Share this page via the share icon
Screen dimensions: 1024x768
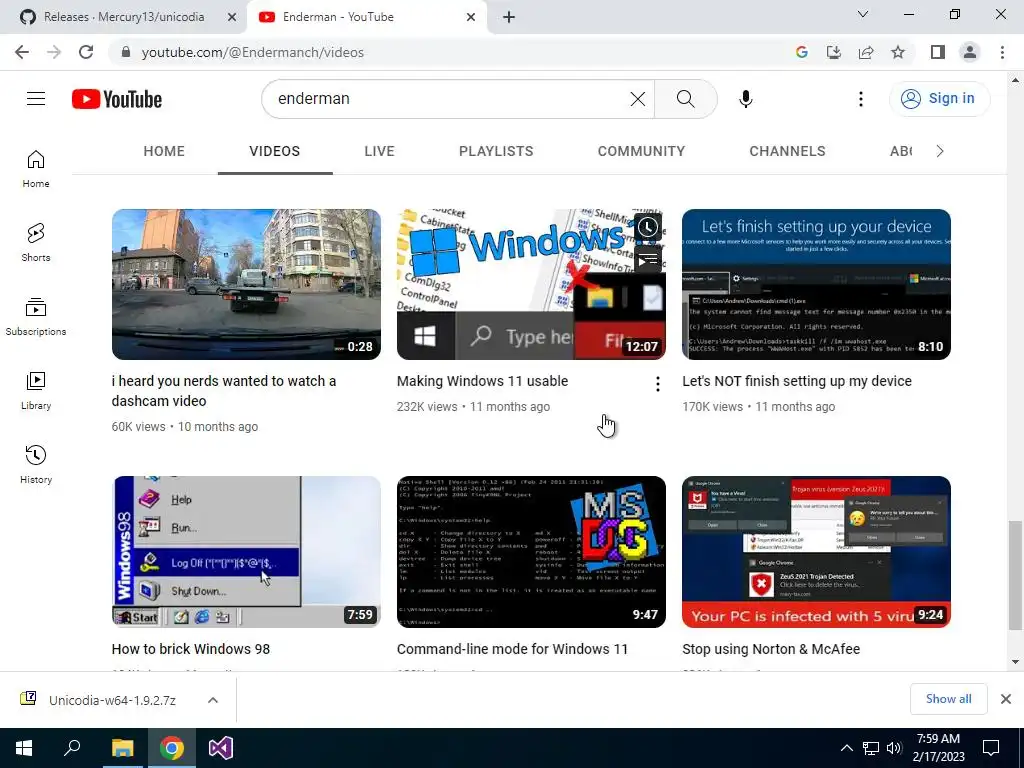coord(866,52)
